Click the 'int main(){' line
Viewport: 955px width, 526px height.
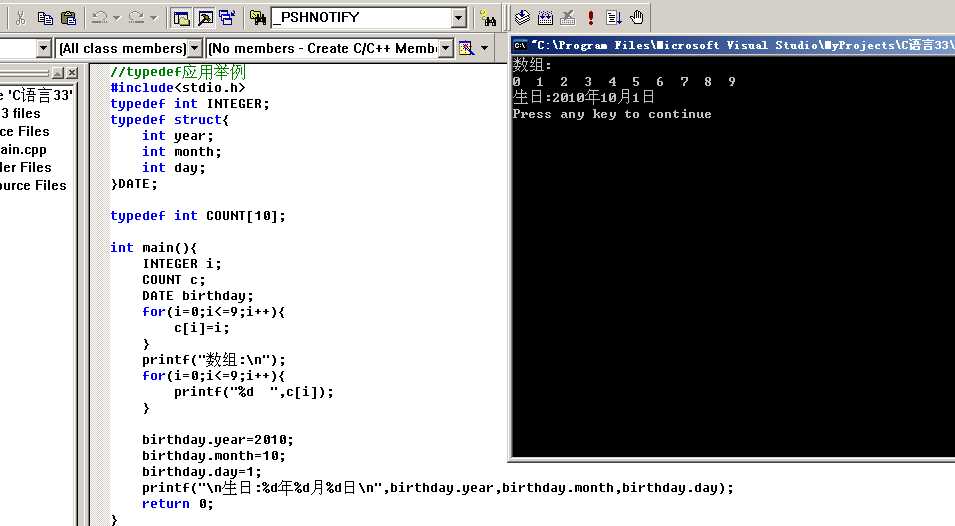tap(153, 248)
